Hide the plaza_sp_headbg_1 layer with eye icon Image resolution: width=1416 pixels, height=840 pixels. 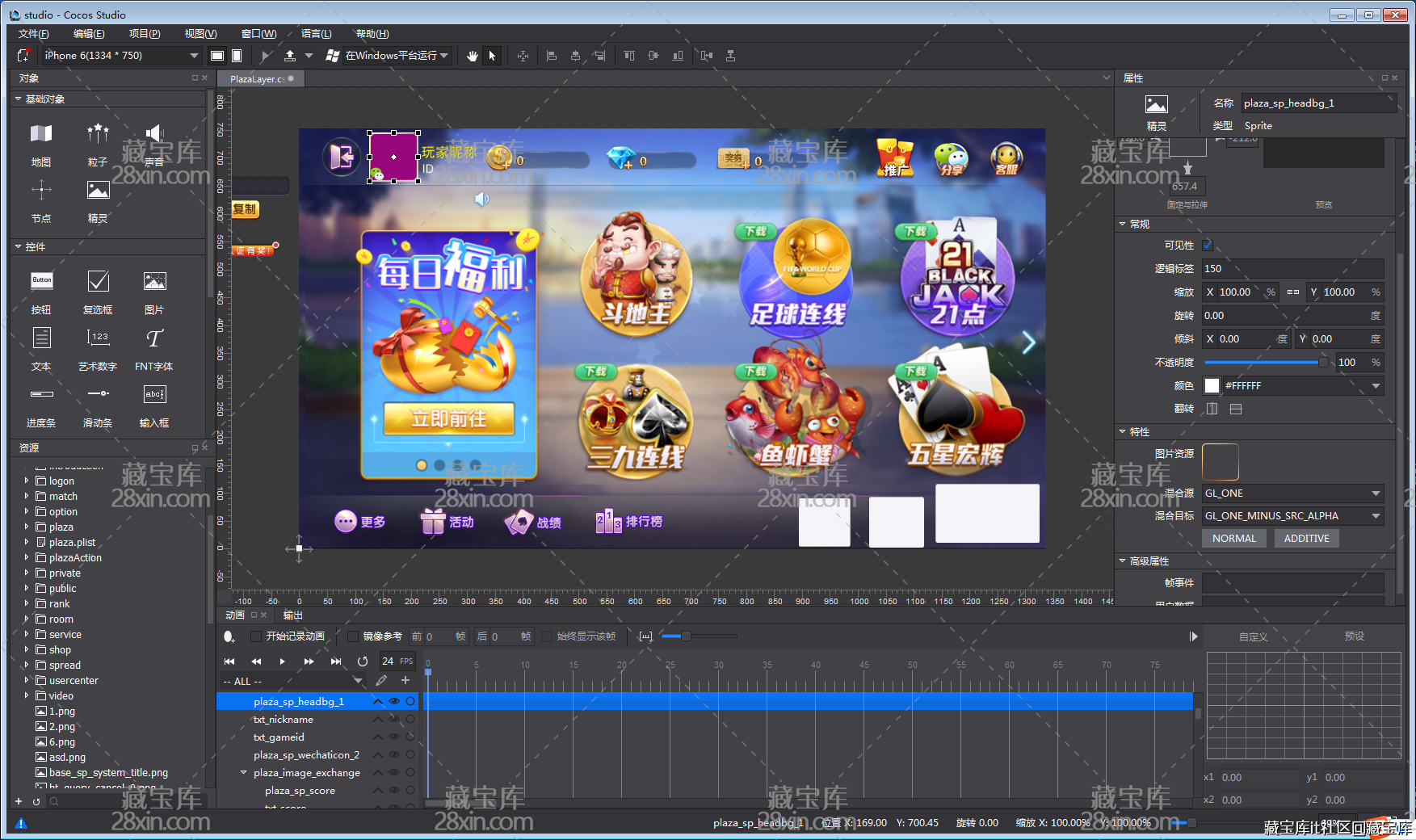pos(394,702)
